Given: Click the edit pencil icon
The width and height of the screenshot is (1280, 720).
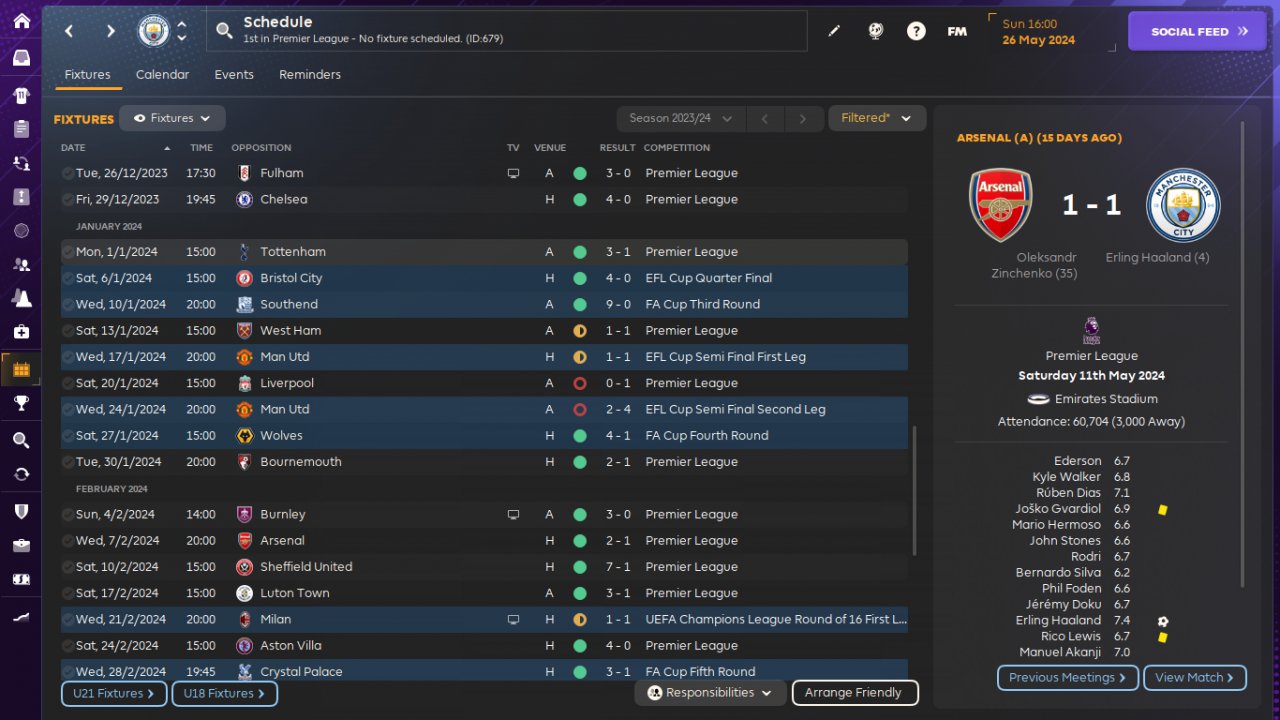Looking at the screenshot, I should (x=834, y=31).
